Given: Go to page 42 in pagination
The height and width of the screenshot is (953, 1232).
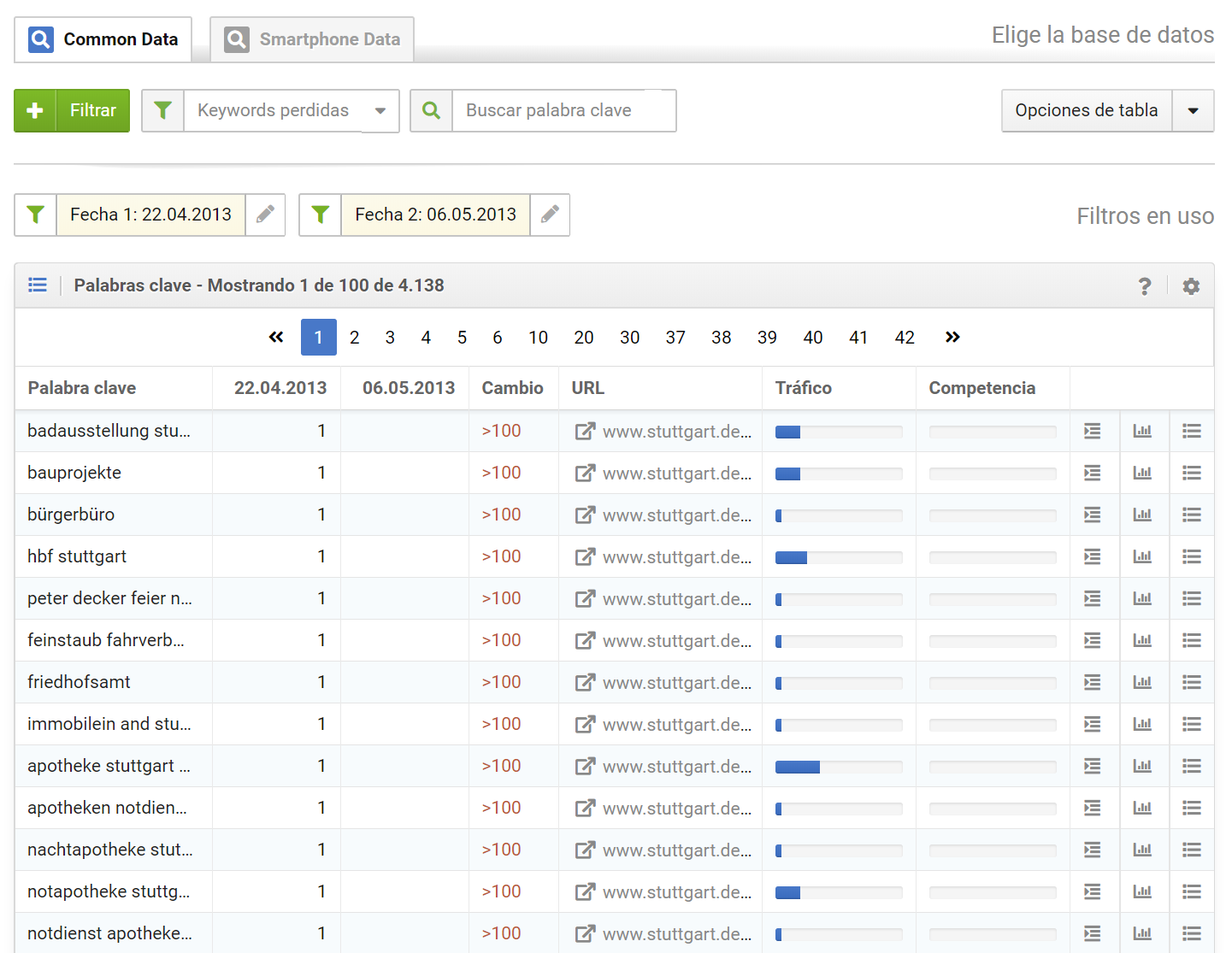Looking at the screenshot, I should pos(905,337).
